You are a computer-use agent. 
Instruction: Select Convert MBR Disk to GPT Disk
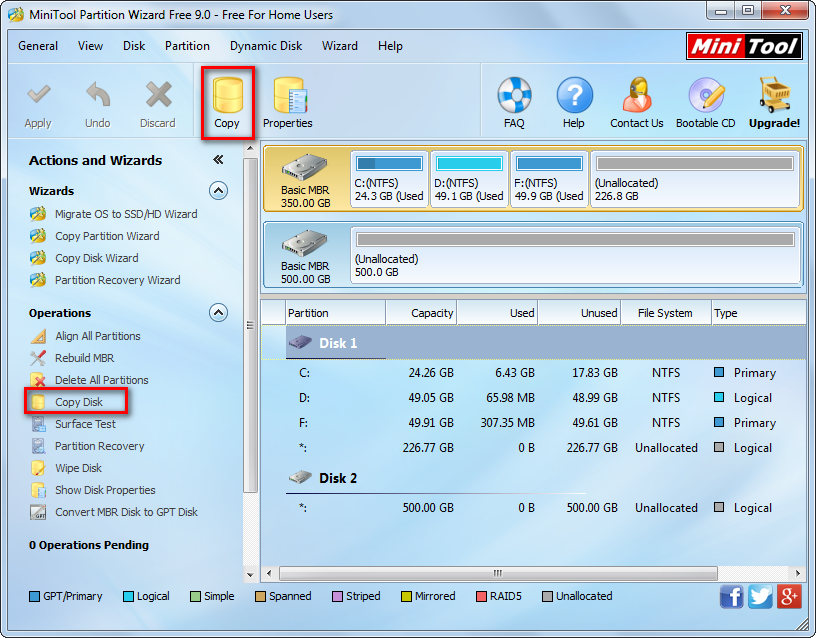(x=126, y=512)
